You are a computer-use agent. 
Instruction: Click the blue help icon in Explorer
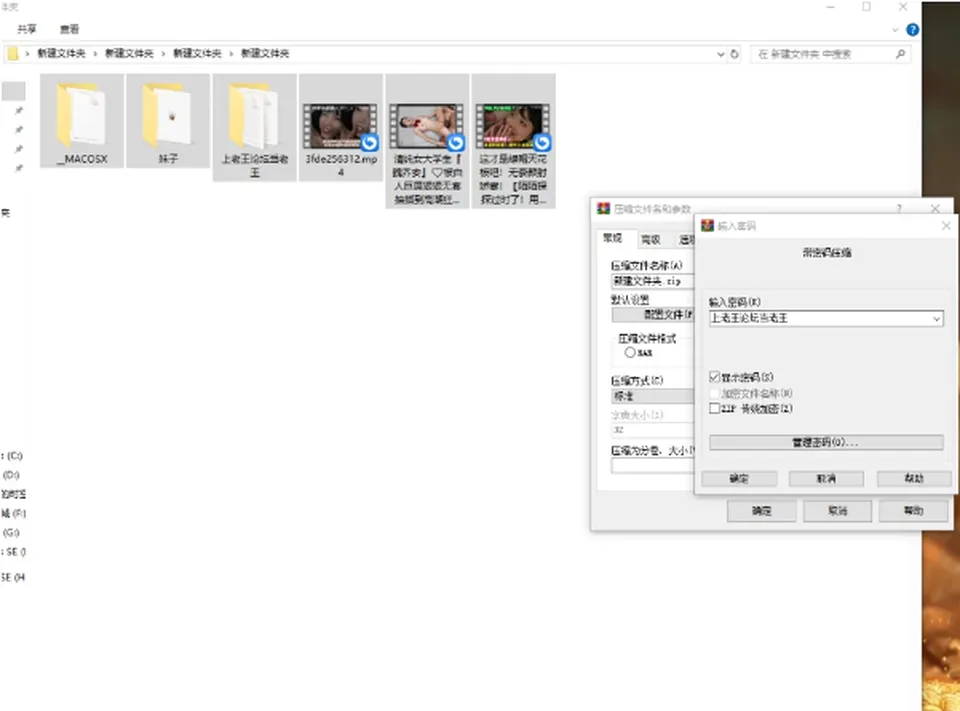(912, 29)
